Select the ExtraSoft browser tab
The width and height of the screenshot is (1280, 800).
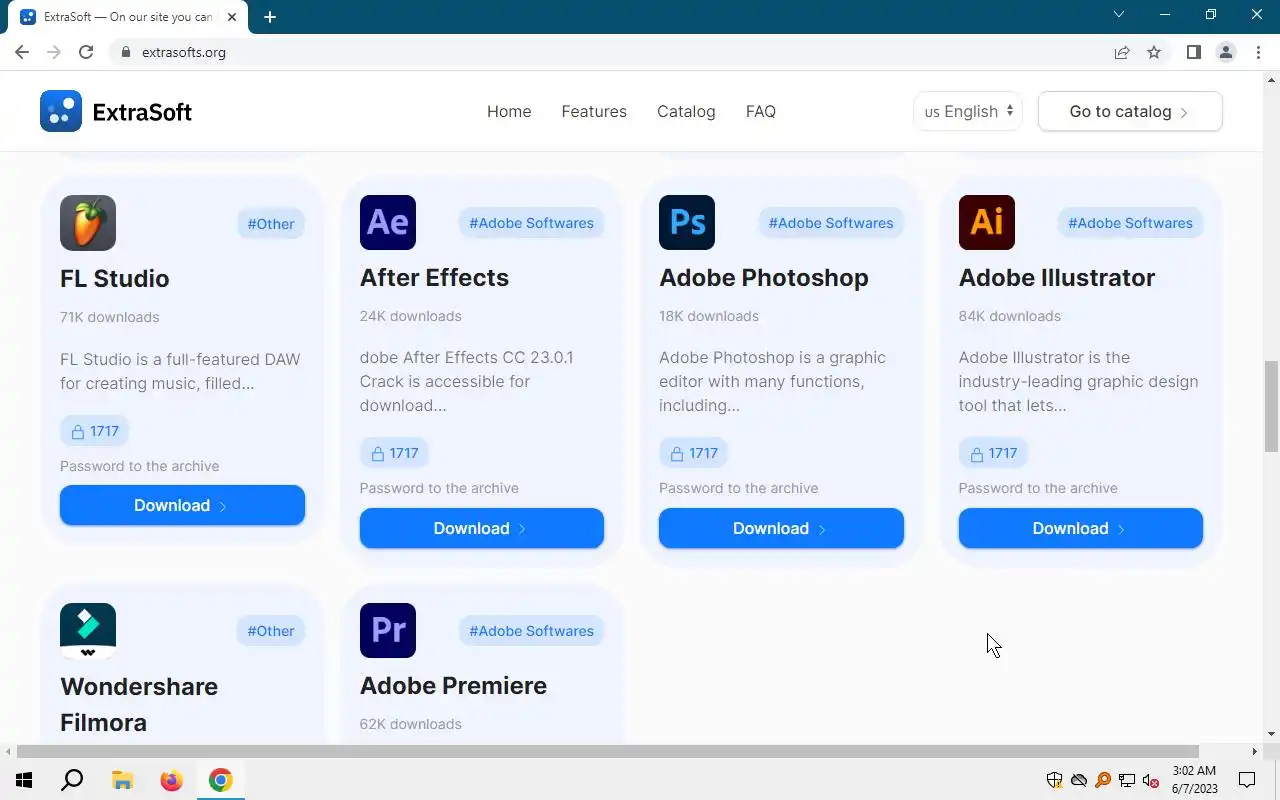pyautogui.click(x=128, y=17)
